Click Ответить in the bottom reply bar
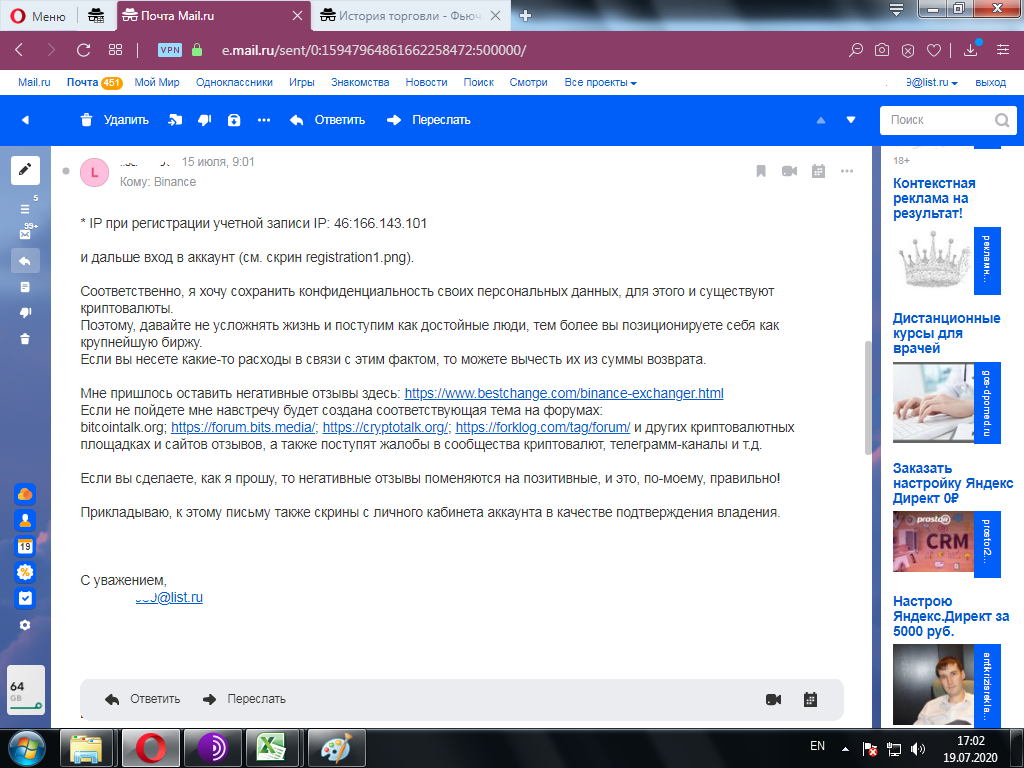1024x768 pixels. [x=142, y=699]
